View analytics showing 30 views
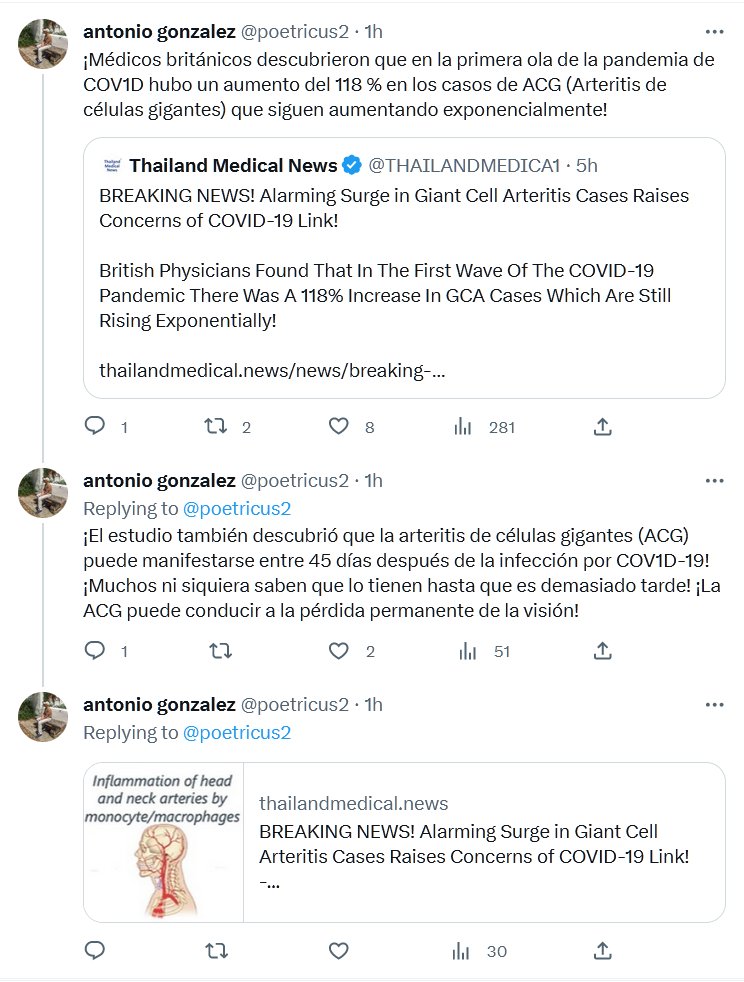This screenshot has height=982, width=744. 463,951
